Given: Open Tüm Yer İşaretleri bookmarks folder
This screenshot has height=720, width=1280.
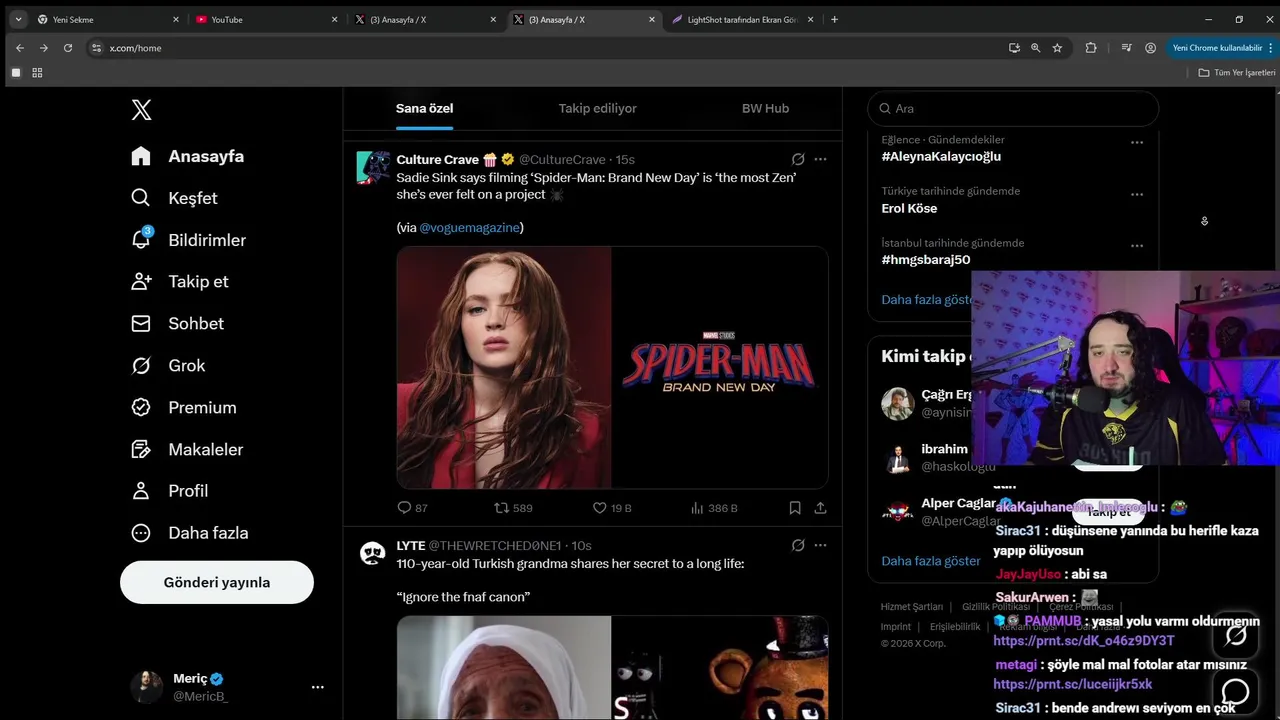Looking at the screenshot, I should pos(1238,73).
